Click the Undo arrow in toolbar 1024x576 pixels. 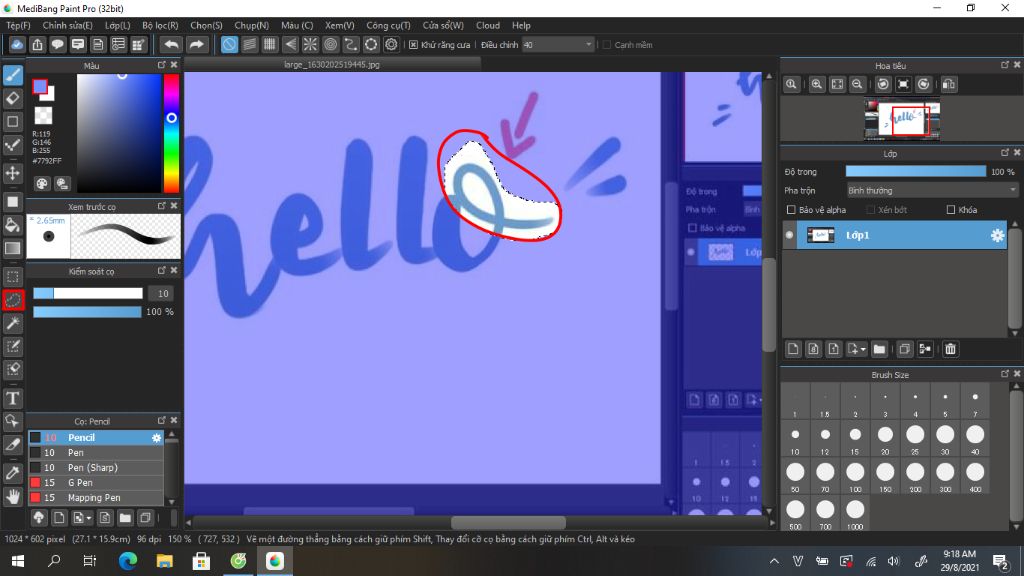click(171, 44)
